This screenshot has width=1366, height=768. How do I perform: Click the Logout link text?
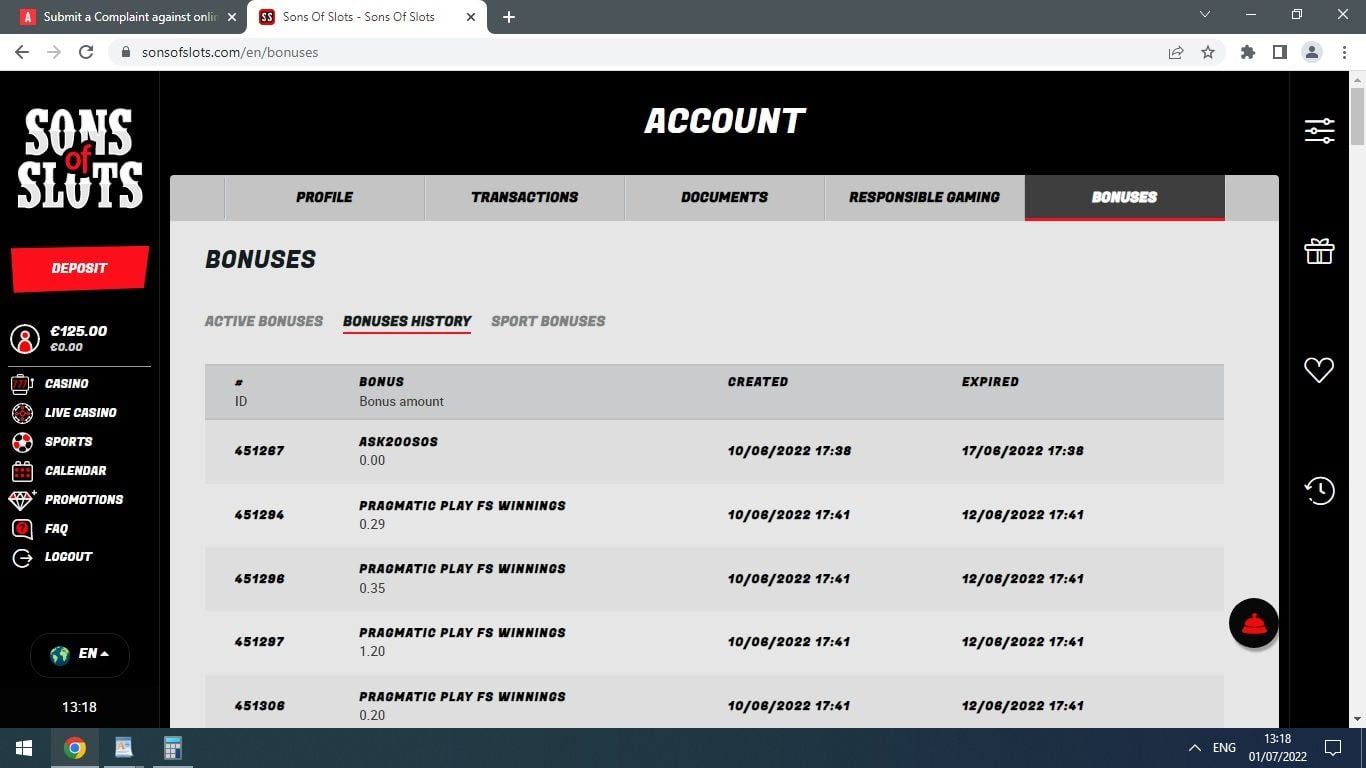pyautogui.click(x=68, y=557)
